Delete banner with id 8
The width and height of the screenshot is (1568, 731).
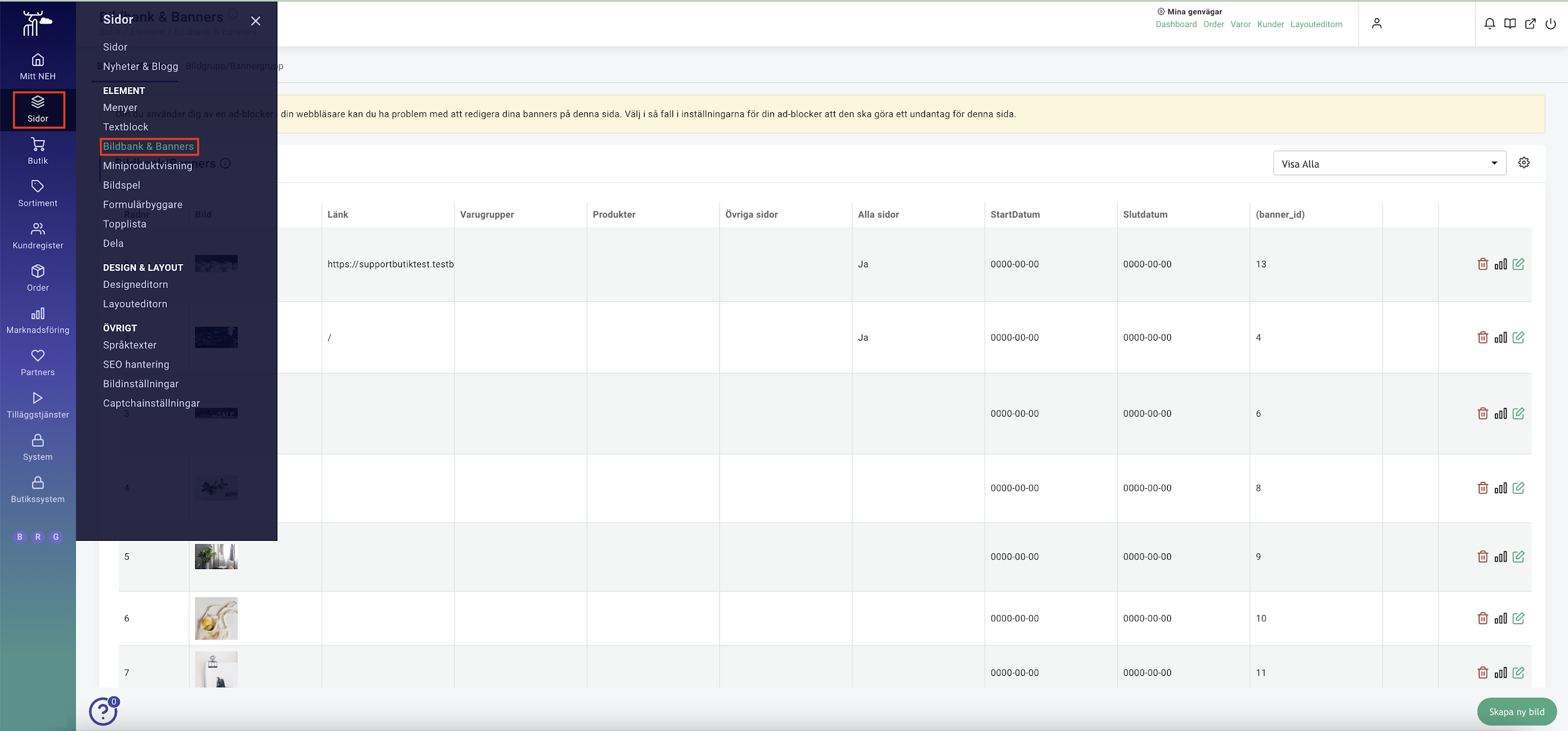pyautogui.click(x=1483, y=488)
